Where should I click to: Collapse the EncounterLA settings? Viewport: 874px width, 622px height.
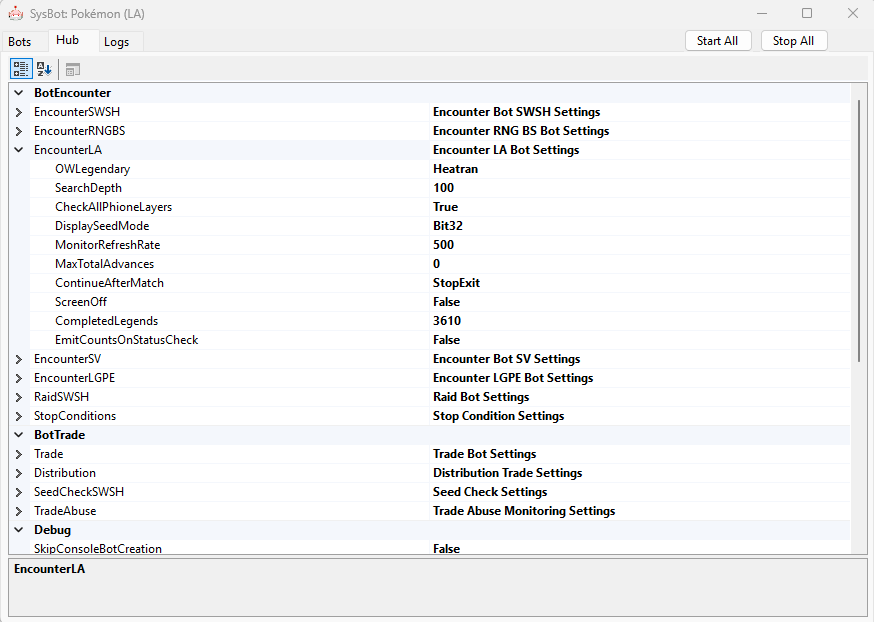click(19, 150)
